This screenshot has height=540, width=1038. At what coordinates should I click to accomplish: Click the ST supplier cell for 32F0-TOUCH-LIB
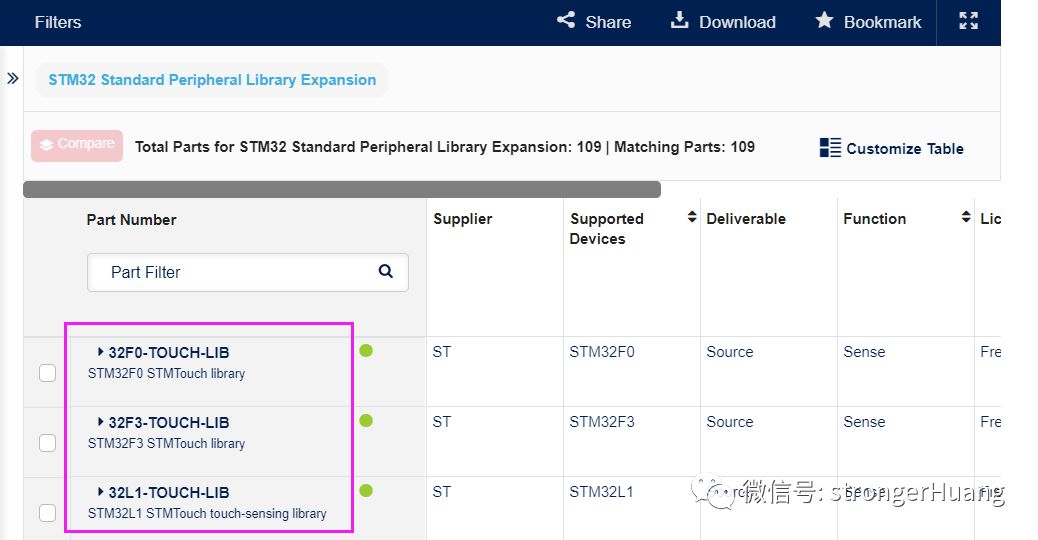[442, 352]
